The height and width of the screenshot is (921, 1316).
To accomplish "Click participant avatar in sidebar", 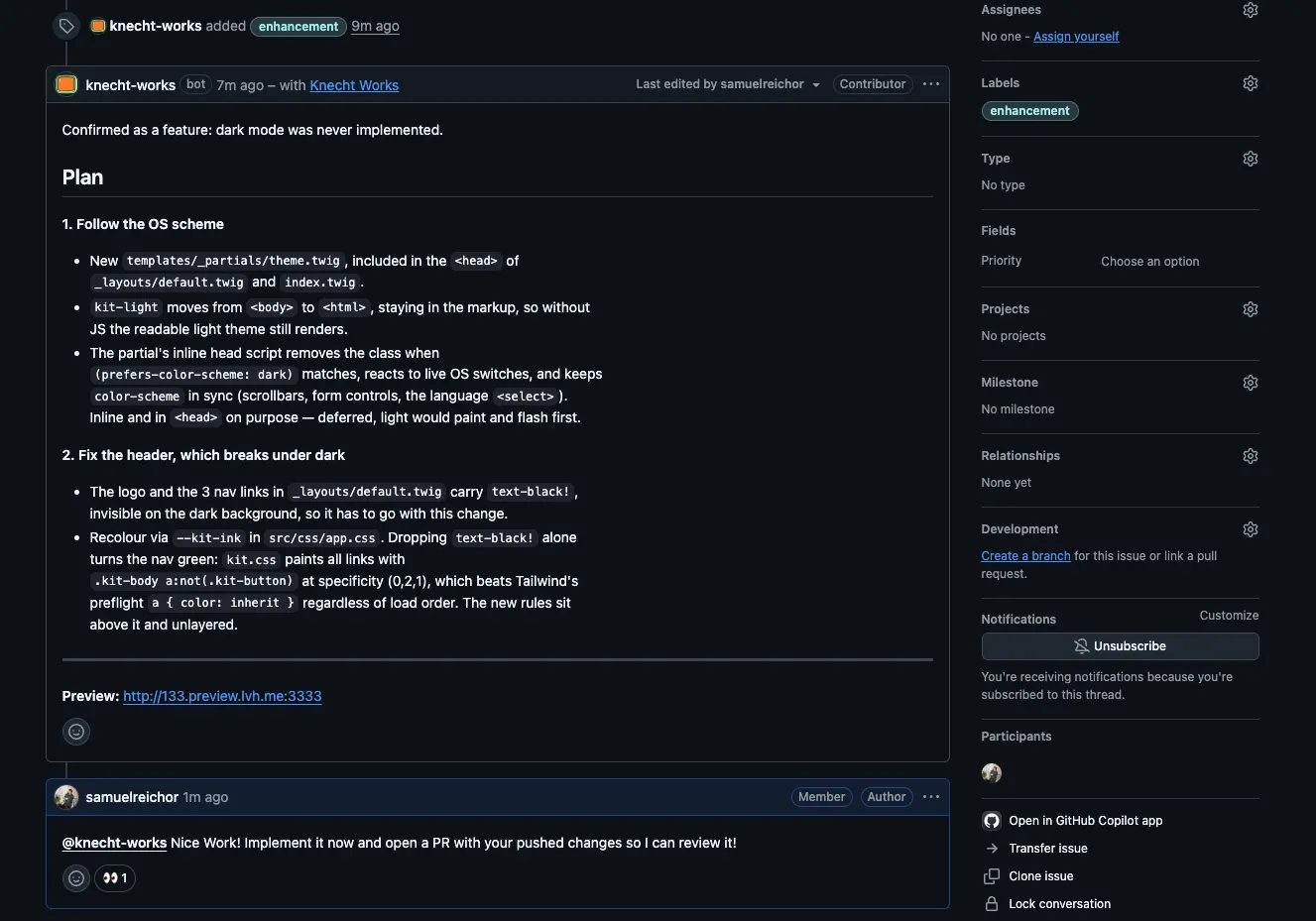I will 992,773.
